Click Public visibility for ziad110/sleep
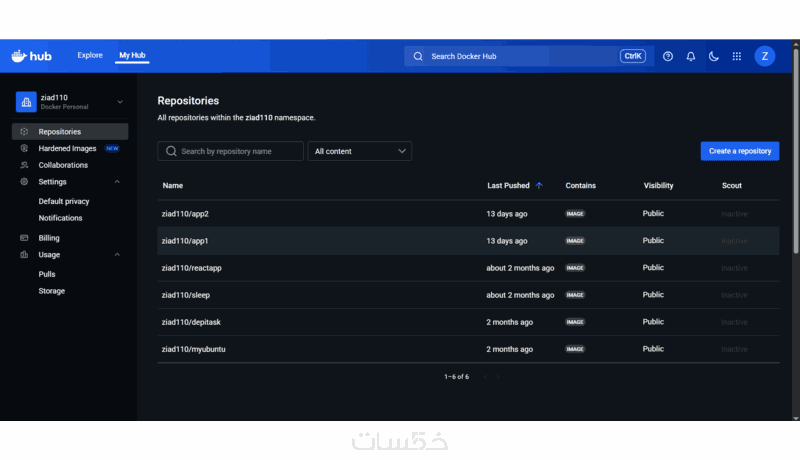The height and width of the screenshot is (460, 800). click(653, 295)
